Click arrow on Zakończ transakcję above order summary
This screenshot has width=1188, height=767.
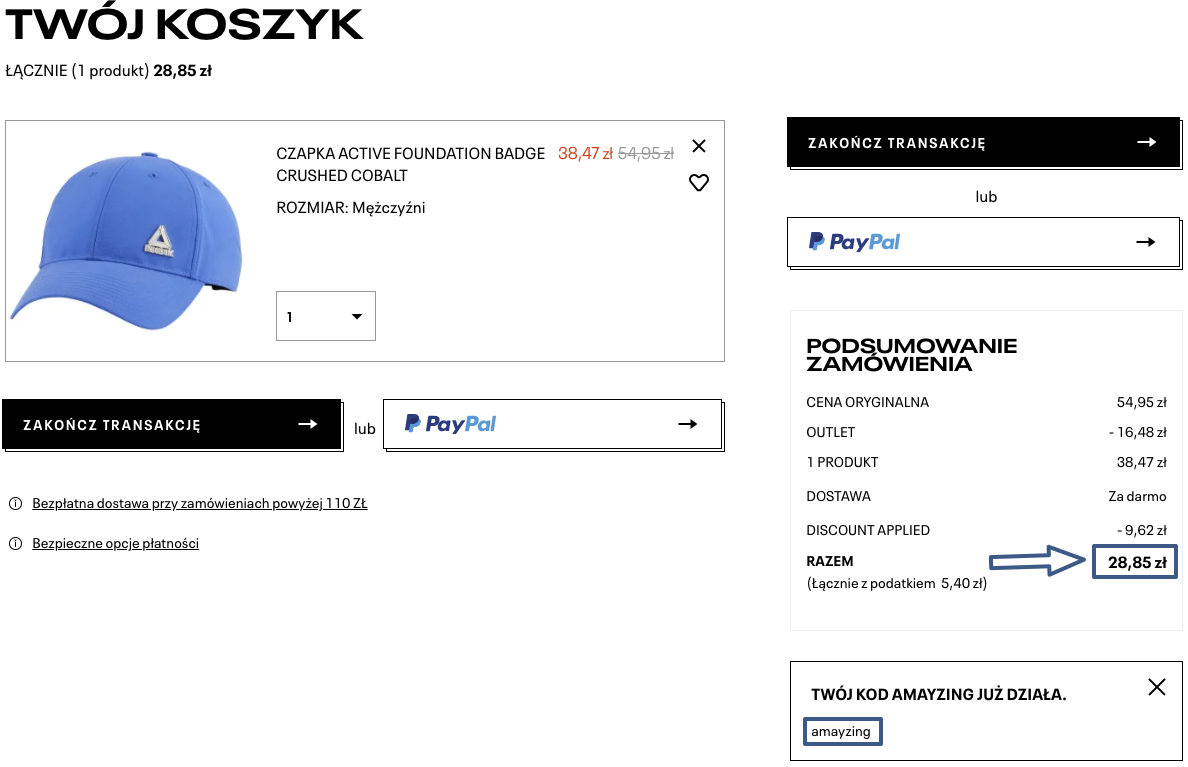(1147, 143)
